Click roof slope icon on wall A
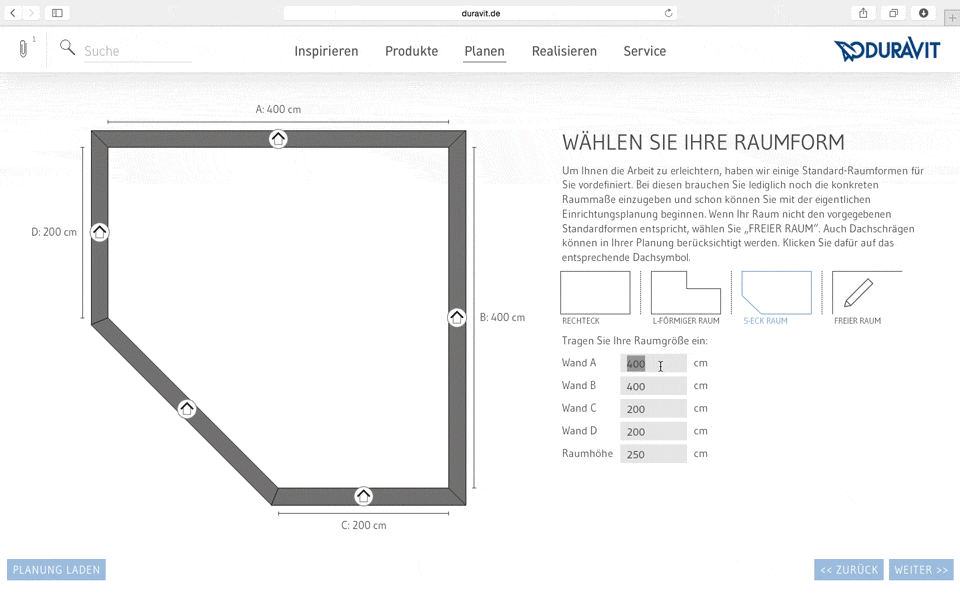The height and width of the screenshot is (600, 960). [278, 139]
